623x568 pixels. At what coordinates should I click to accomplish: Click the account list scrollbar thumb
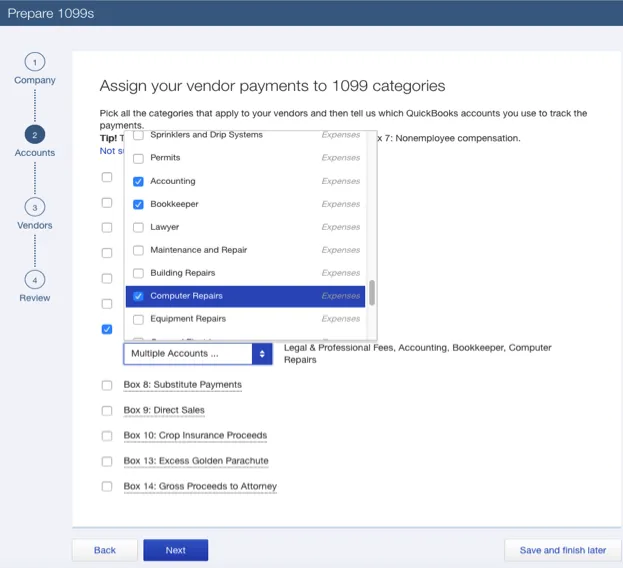pyautogui.click(x=372, y=292)
